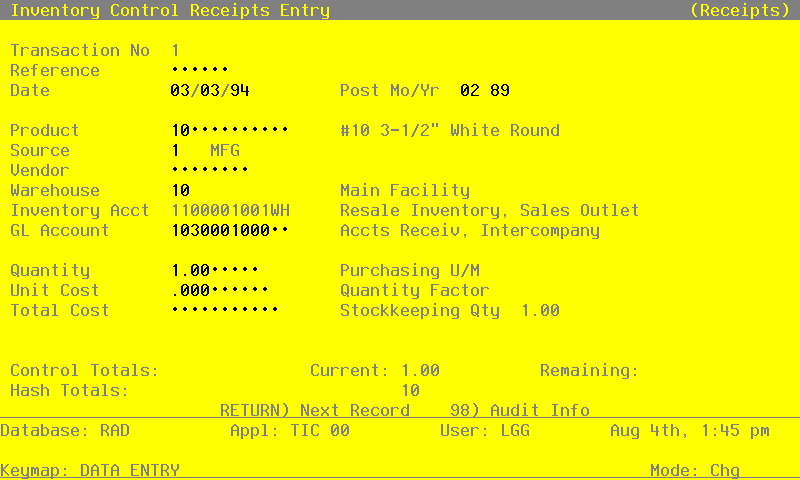Select the Date field 03/03/94
The height and width of the screenshot is (480, 800).
tap(210, 90)
